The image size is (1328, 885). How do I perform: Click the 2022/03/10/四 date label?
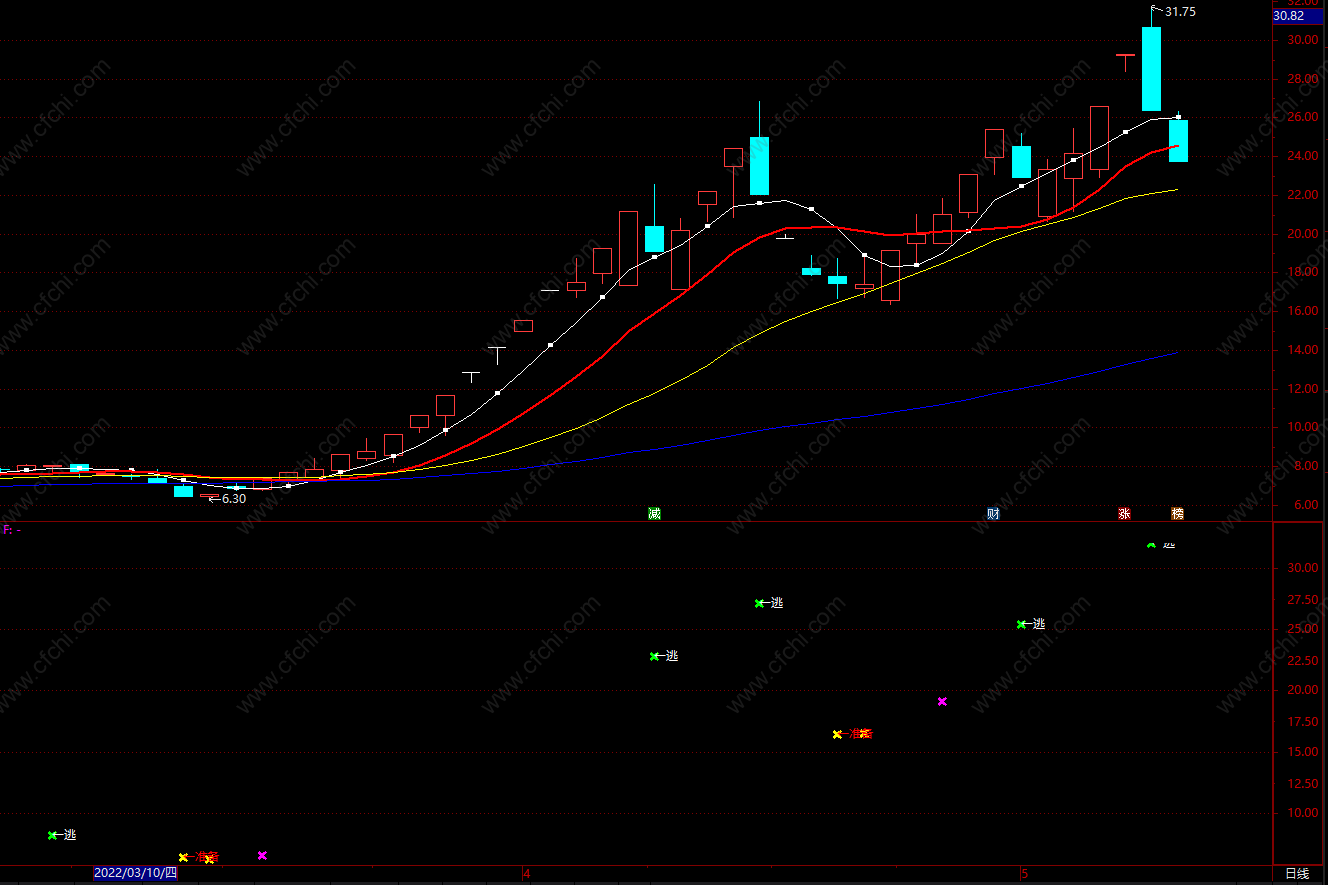coord(136,873)
